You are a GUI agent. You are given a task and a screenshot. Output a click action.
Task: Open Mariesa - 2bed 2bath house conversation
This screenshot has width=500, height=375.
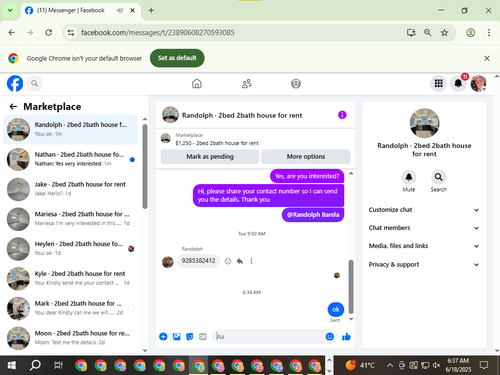71,219
